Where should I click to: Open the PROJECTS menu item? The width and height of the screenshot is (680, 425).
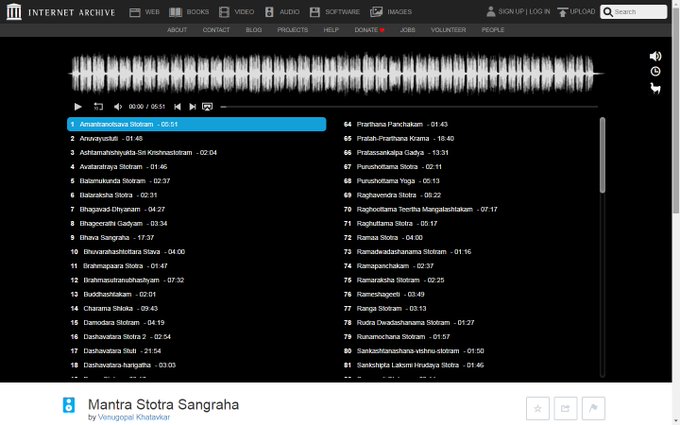[x=293, y=30]
